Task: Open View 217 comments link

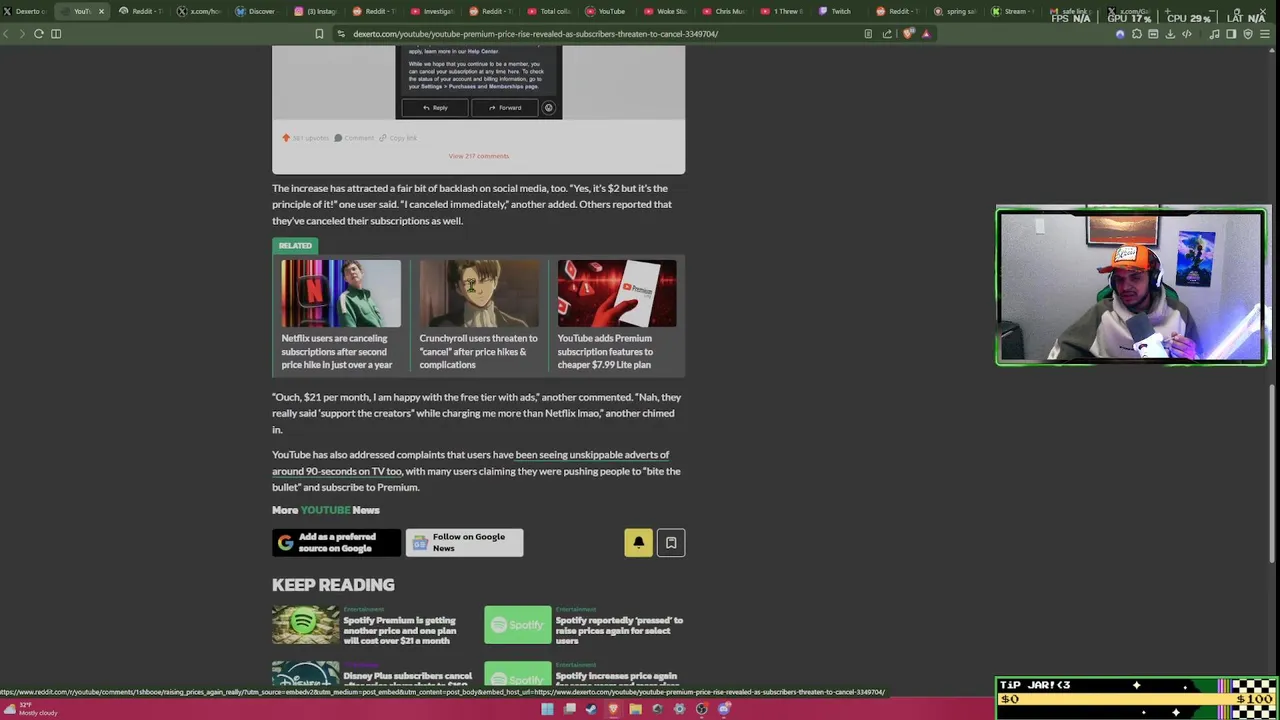Action: pyautogui.click(x=479, y=156)
